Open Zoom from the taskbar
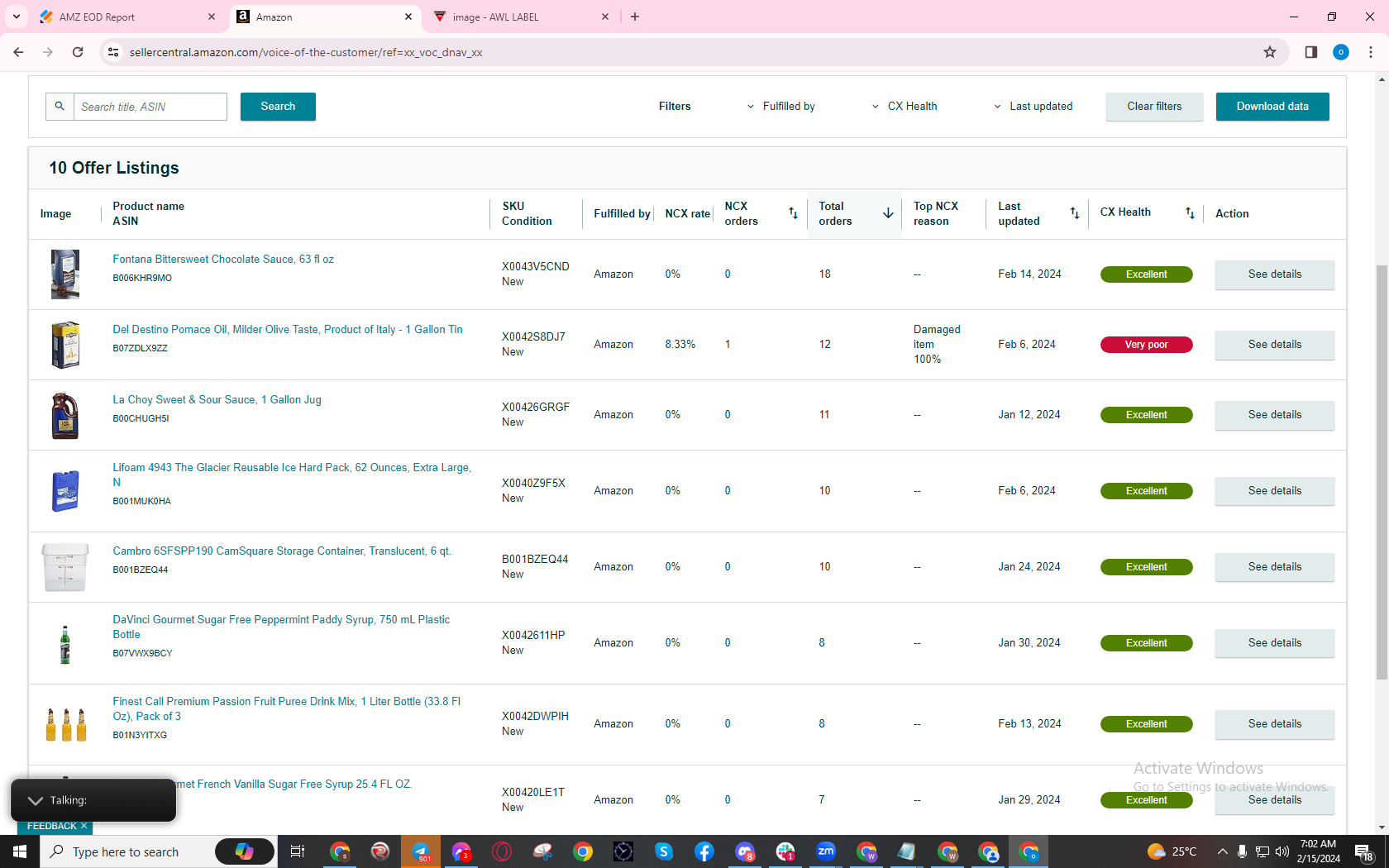The height and width of the screenshot is (868, 1389). 826,851
